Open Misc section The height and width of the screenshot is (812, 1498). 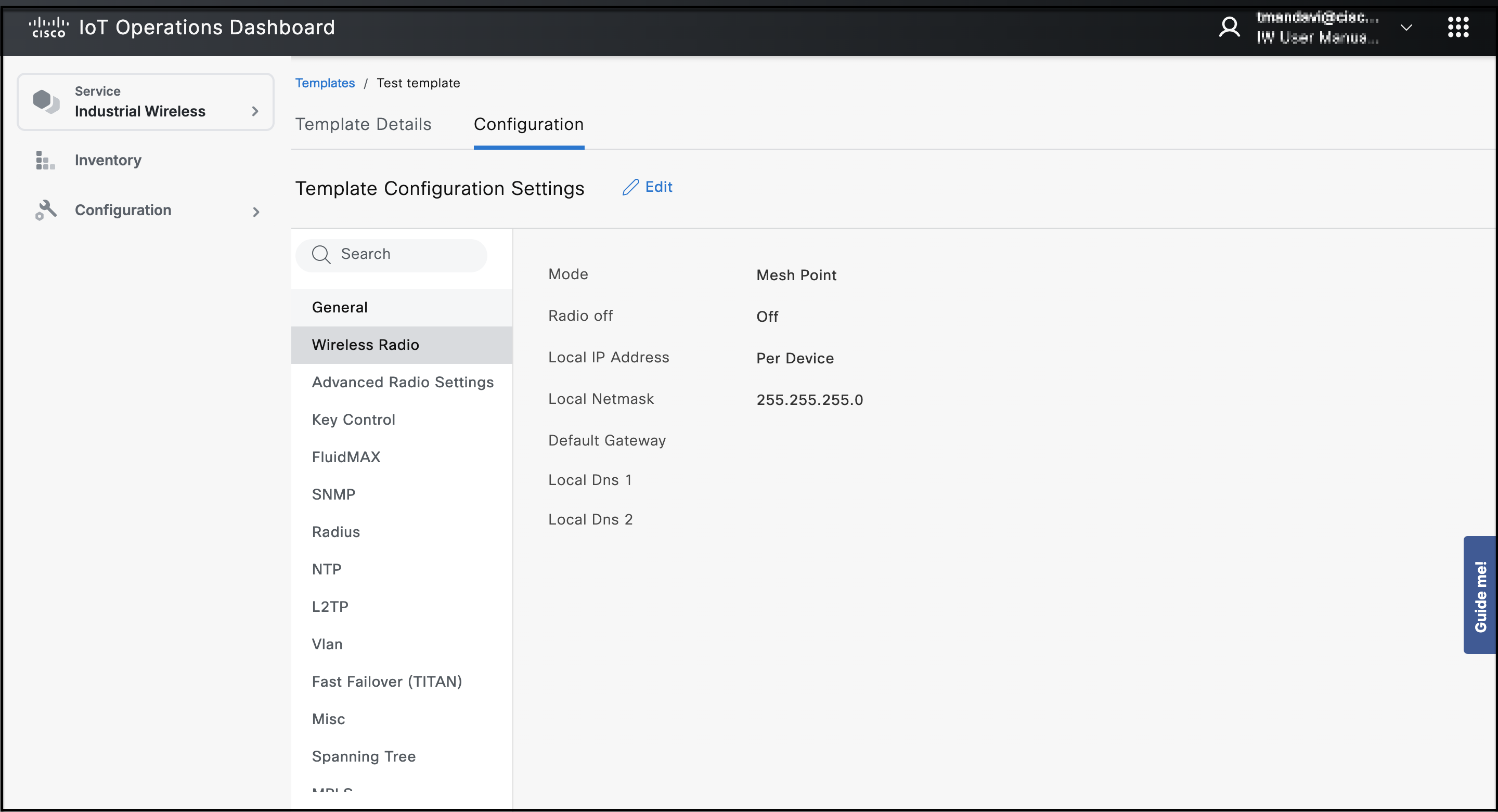pyautogui.click(x=401, y=719)
